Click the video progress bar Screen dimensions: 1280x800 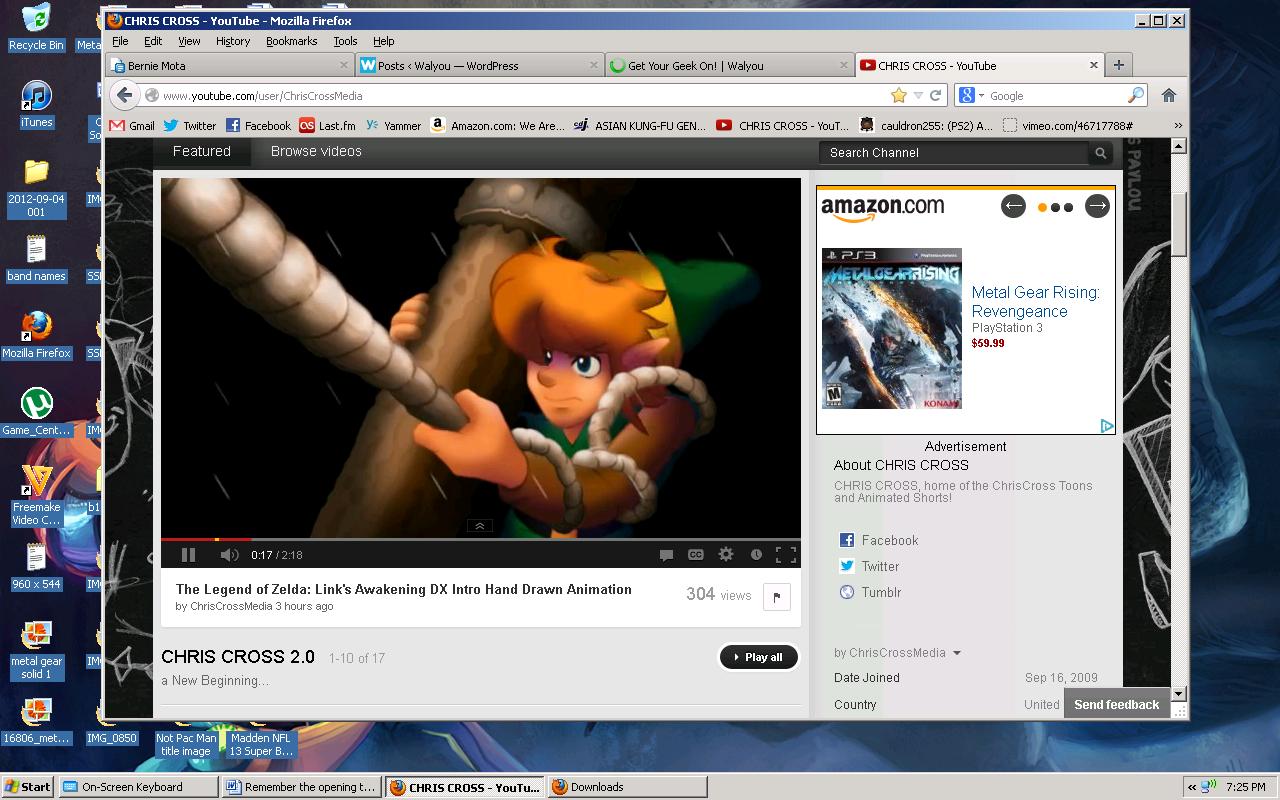[x=480, y=540]
